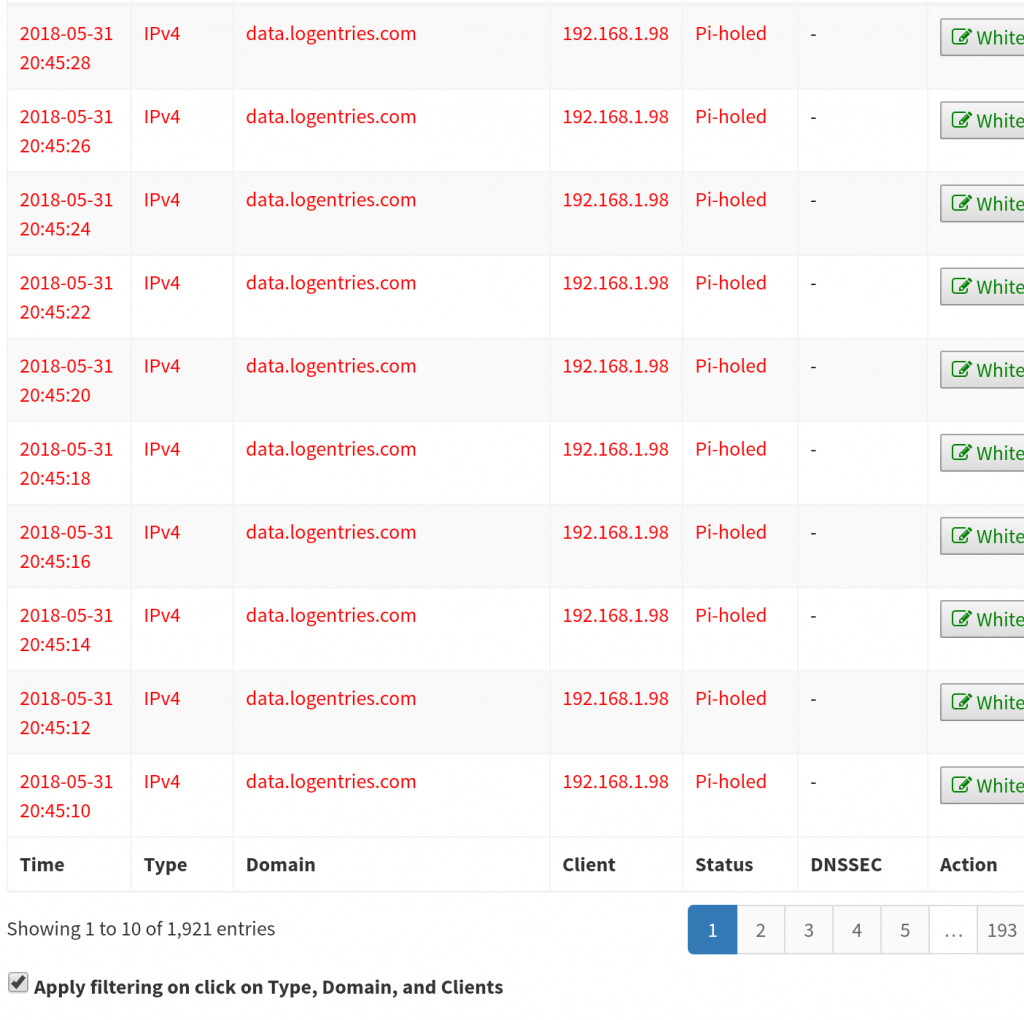Viewport: 1024px width, 1020px height.
Task: Go to page 2 of query log
Action: coord(760,930)
